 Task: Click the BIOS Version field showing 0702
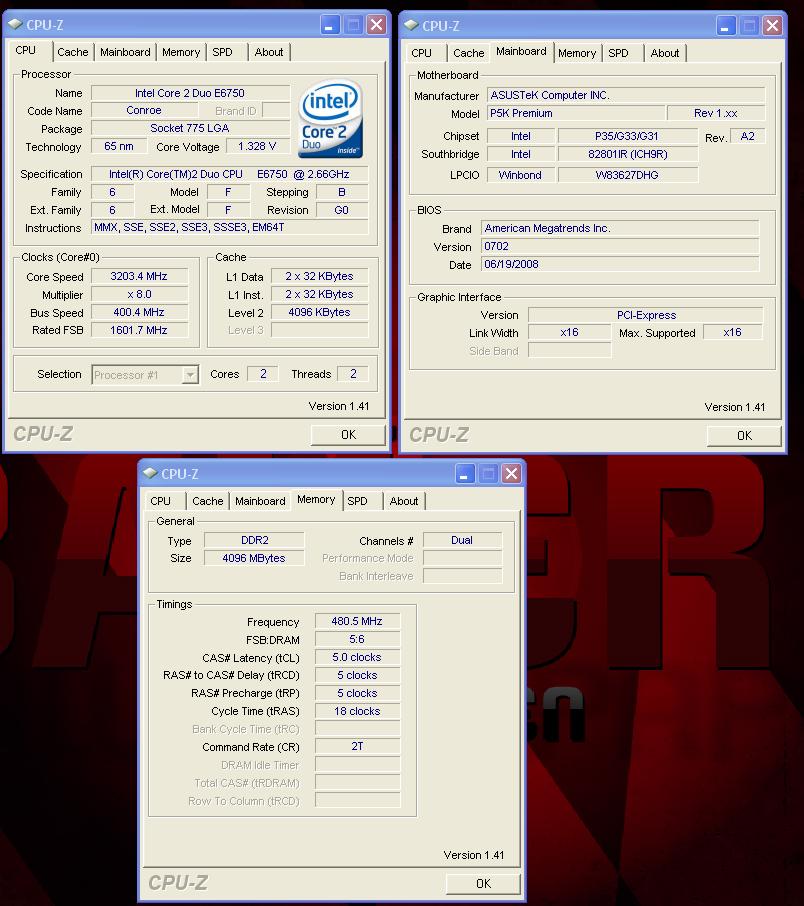[620, 247]
